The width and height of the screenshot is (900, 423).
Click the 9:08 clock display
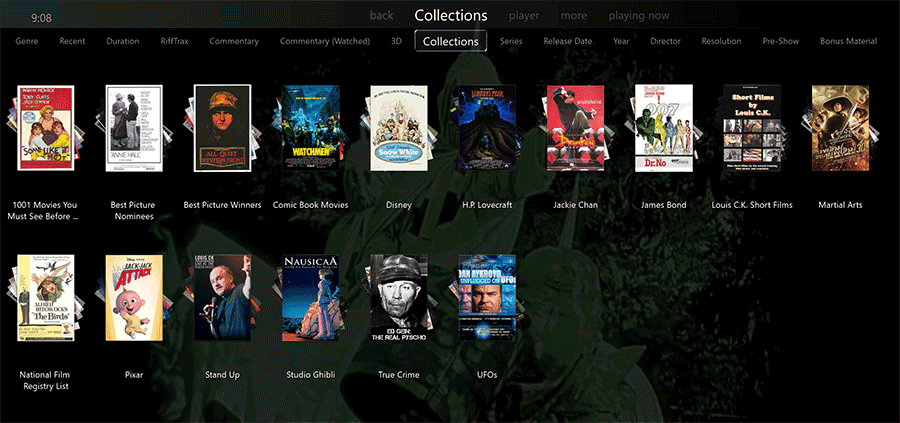pyautogui.click(x=41, y=18)
